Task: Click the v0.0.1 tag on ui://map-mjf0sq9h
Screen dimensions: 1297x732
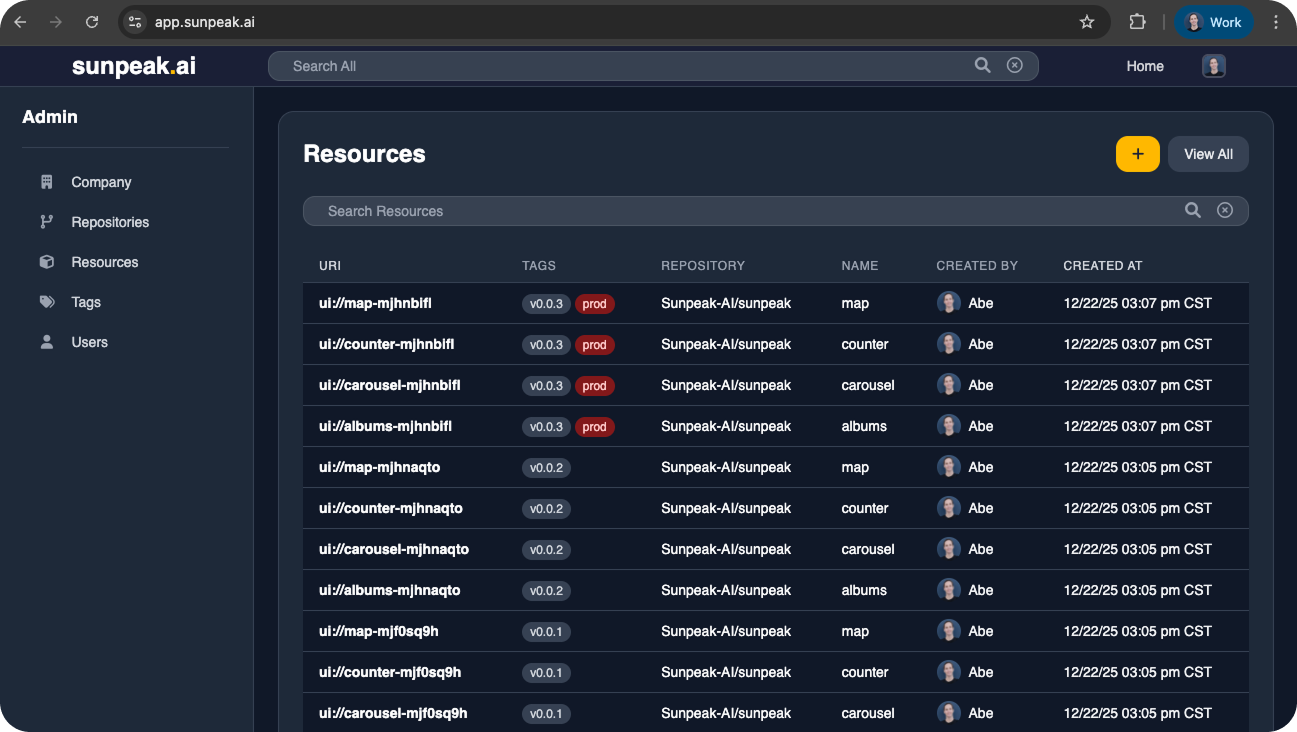Action: click(546, 631)
